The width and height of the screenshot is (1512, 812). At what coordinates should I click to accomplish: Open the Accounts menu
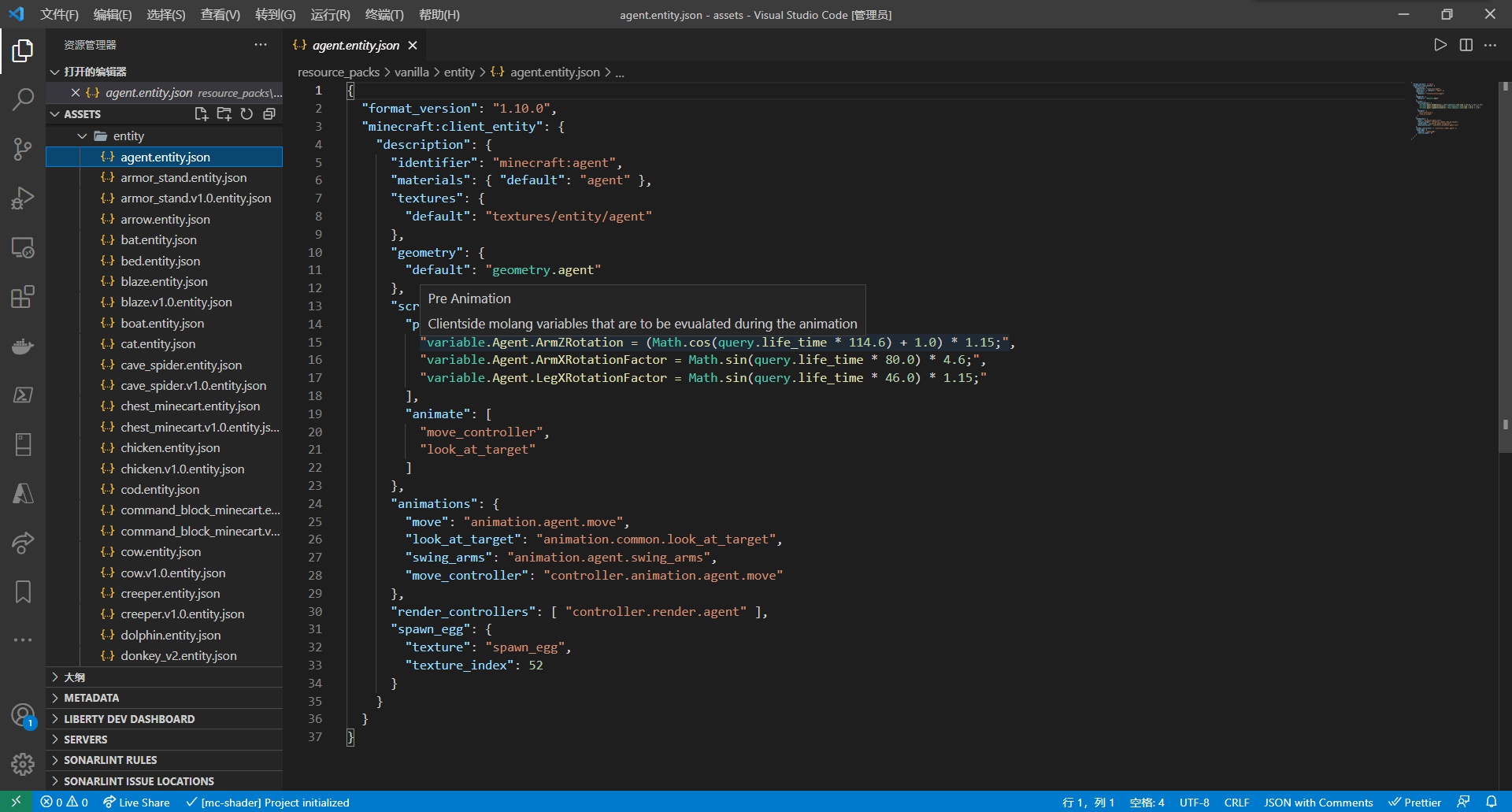click(x=23, y=715)
